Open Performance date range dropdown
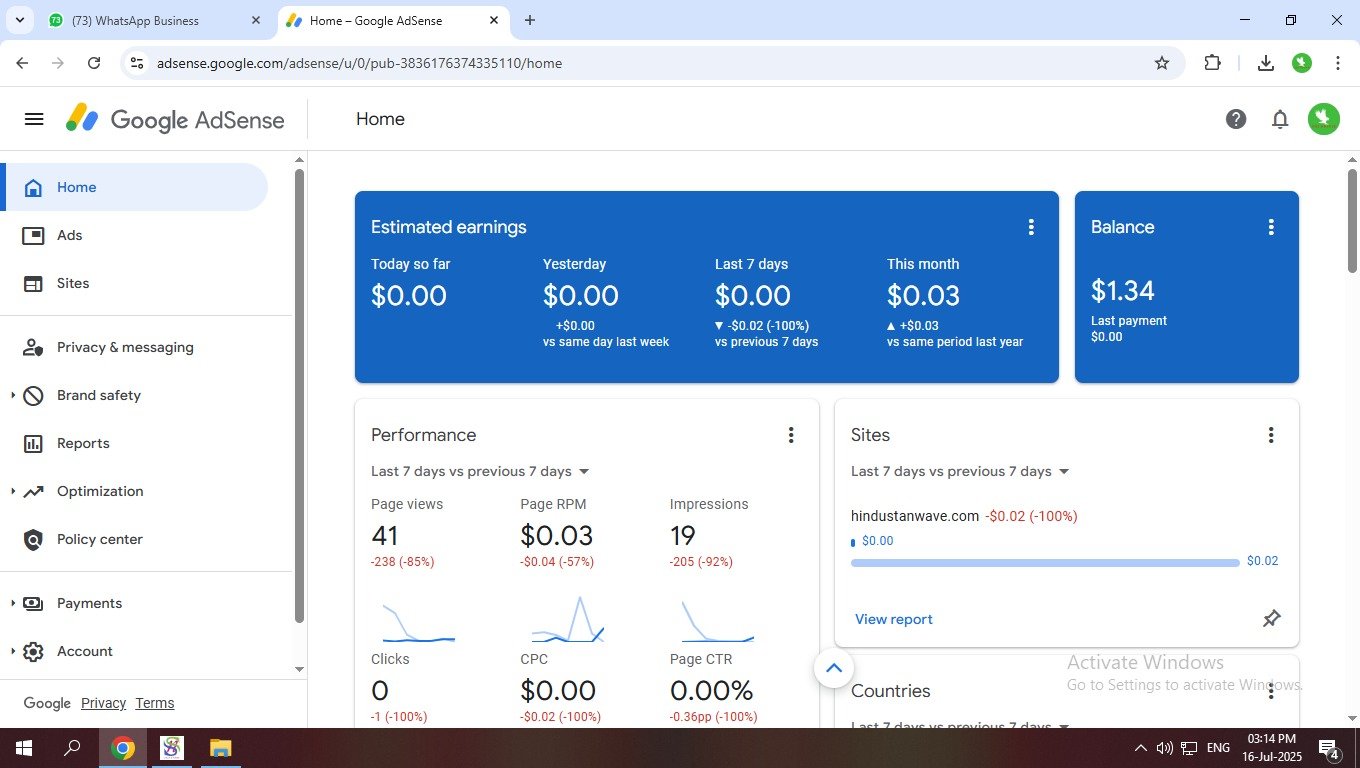Screen dimensions: 1360x768 (x=481, y=471)
